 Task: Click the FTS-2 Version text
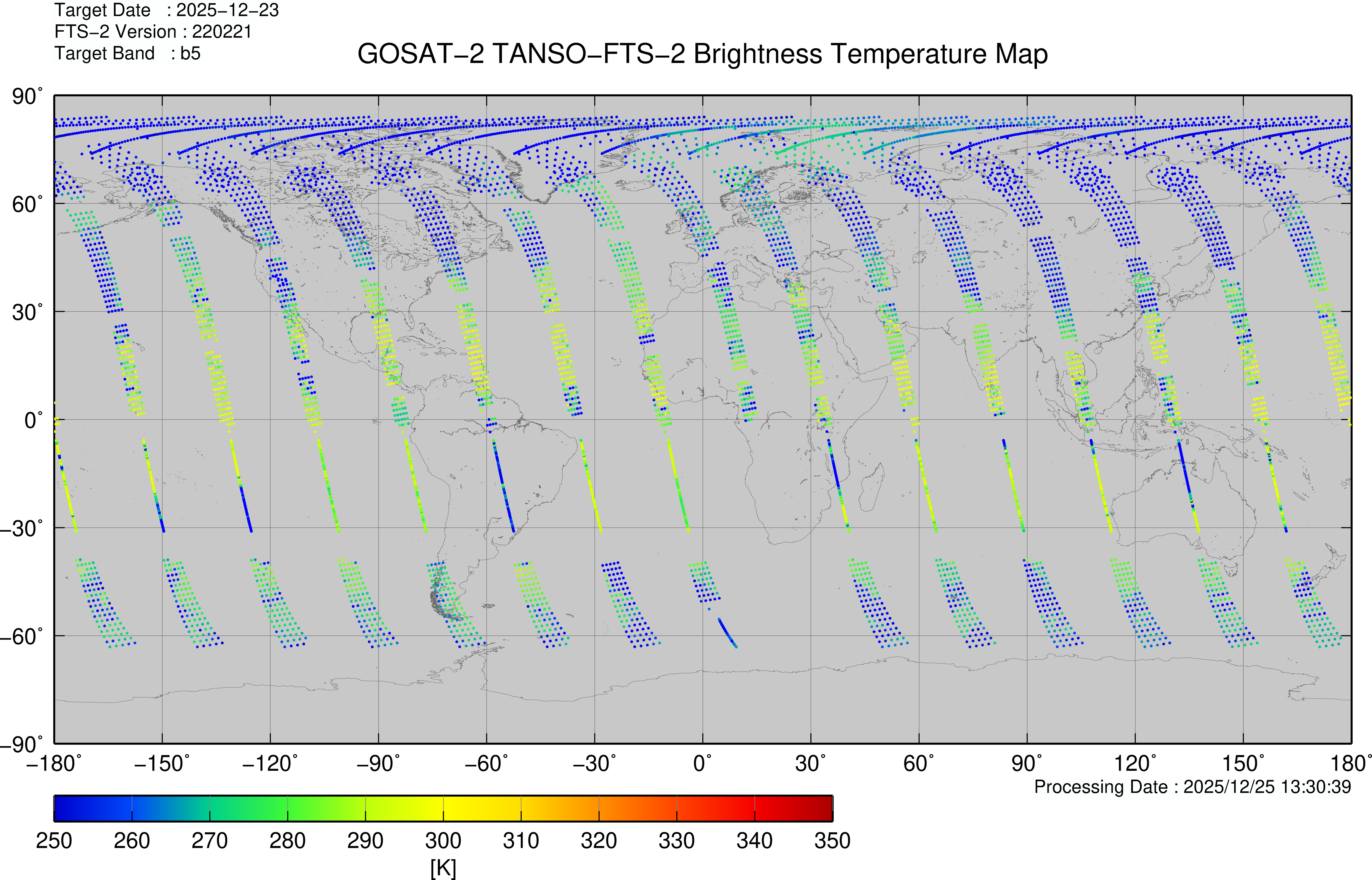pyautogui.click(x=153, y=31)
